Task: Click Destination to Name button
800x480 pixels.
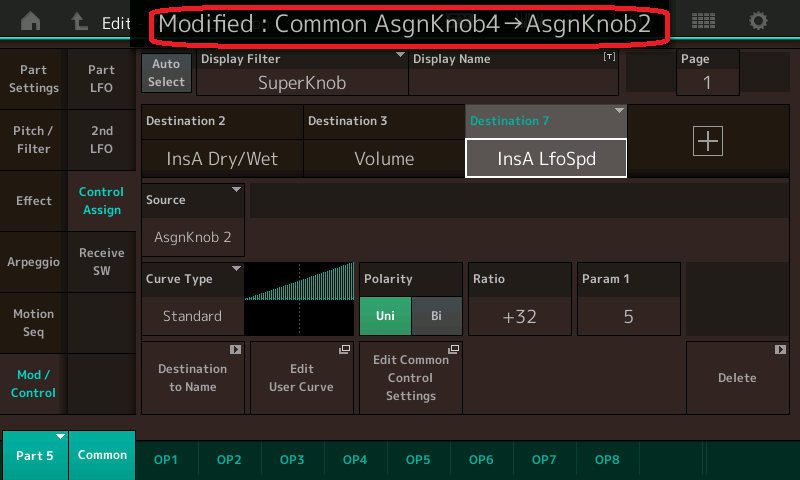Action: pyautogui.click(x=192, y=377)
